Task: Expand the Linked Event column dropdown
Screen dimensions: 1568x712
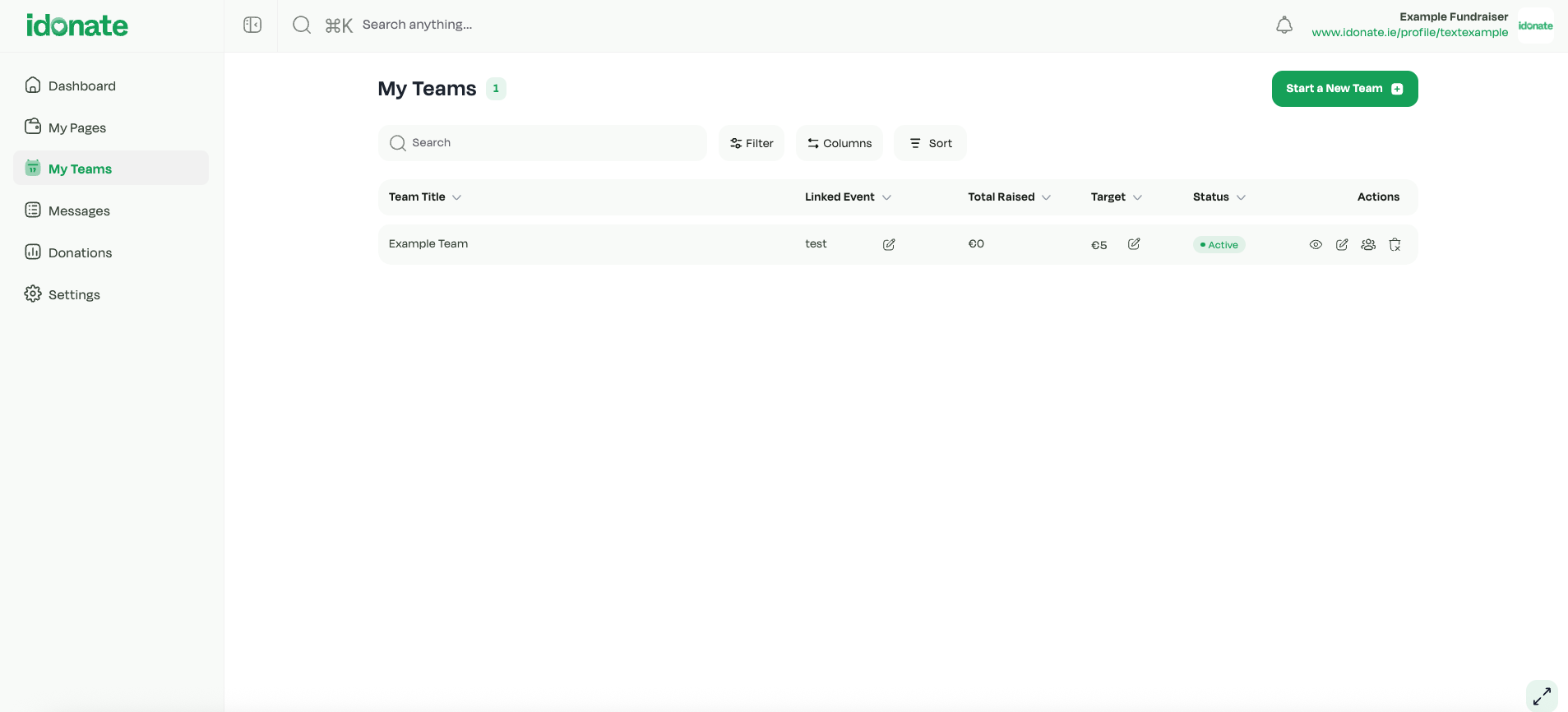Action: pos(886,197)
